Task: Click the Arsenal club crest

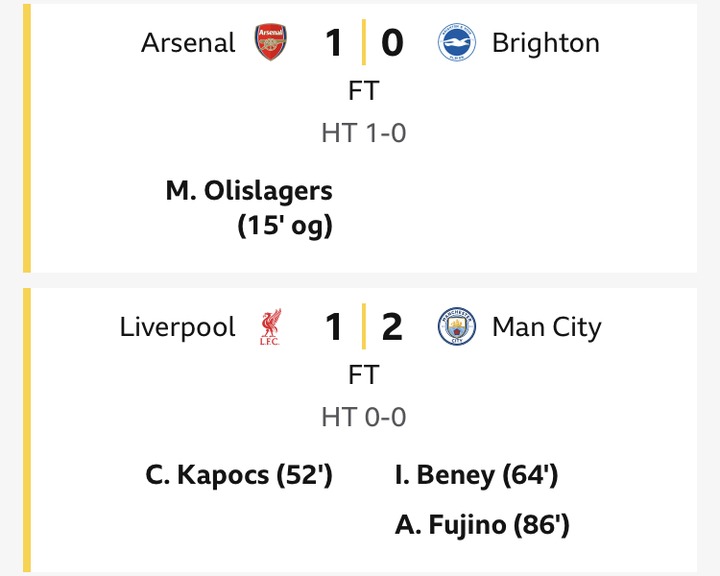Action: (x=272, y=43)
